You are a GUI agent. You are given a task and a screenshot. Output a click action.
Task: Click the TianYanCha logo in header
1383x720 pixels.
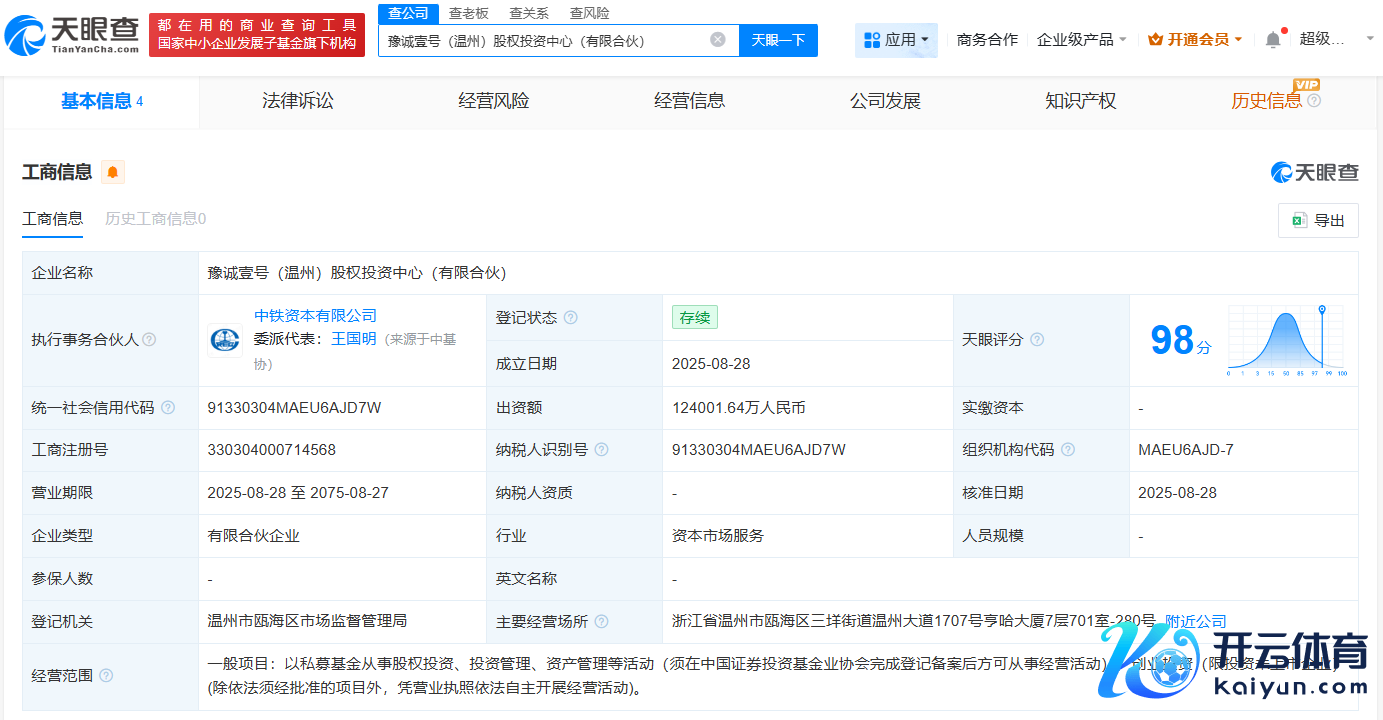point(72,35)
